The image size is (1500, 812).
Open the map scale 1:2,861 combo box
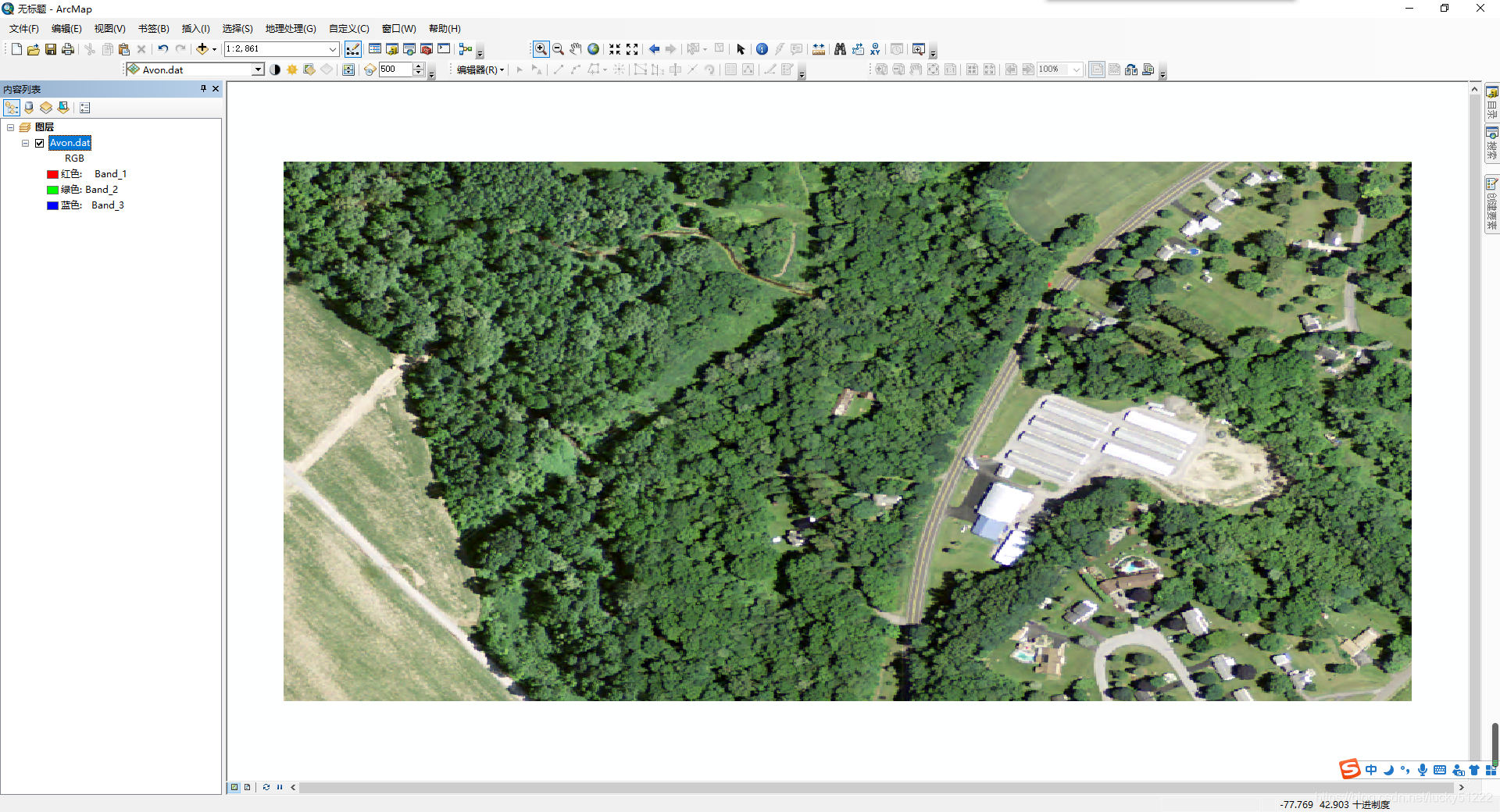click(x=281, y=49)
